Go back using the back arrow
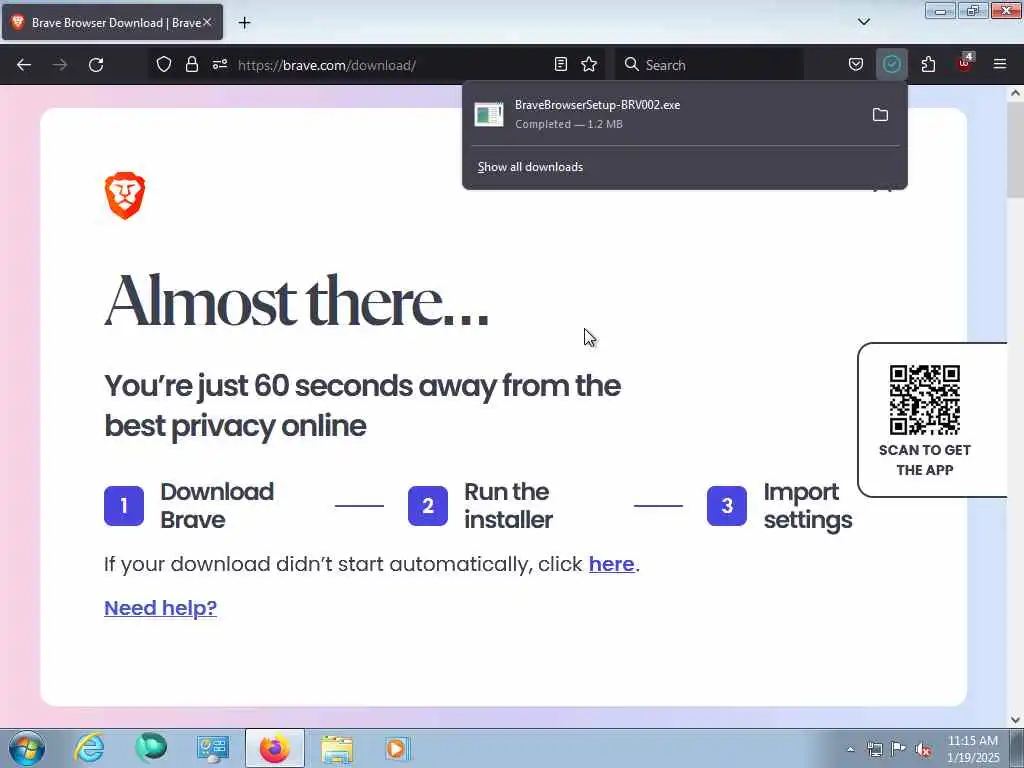The width and height of the screenshot is (1024, 768). point(24,65)
